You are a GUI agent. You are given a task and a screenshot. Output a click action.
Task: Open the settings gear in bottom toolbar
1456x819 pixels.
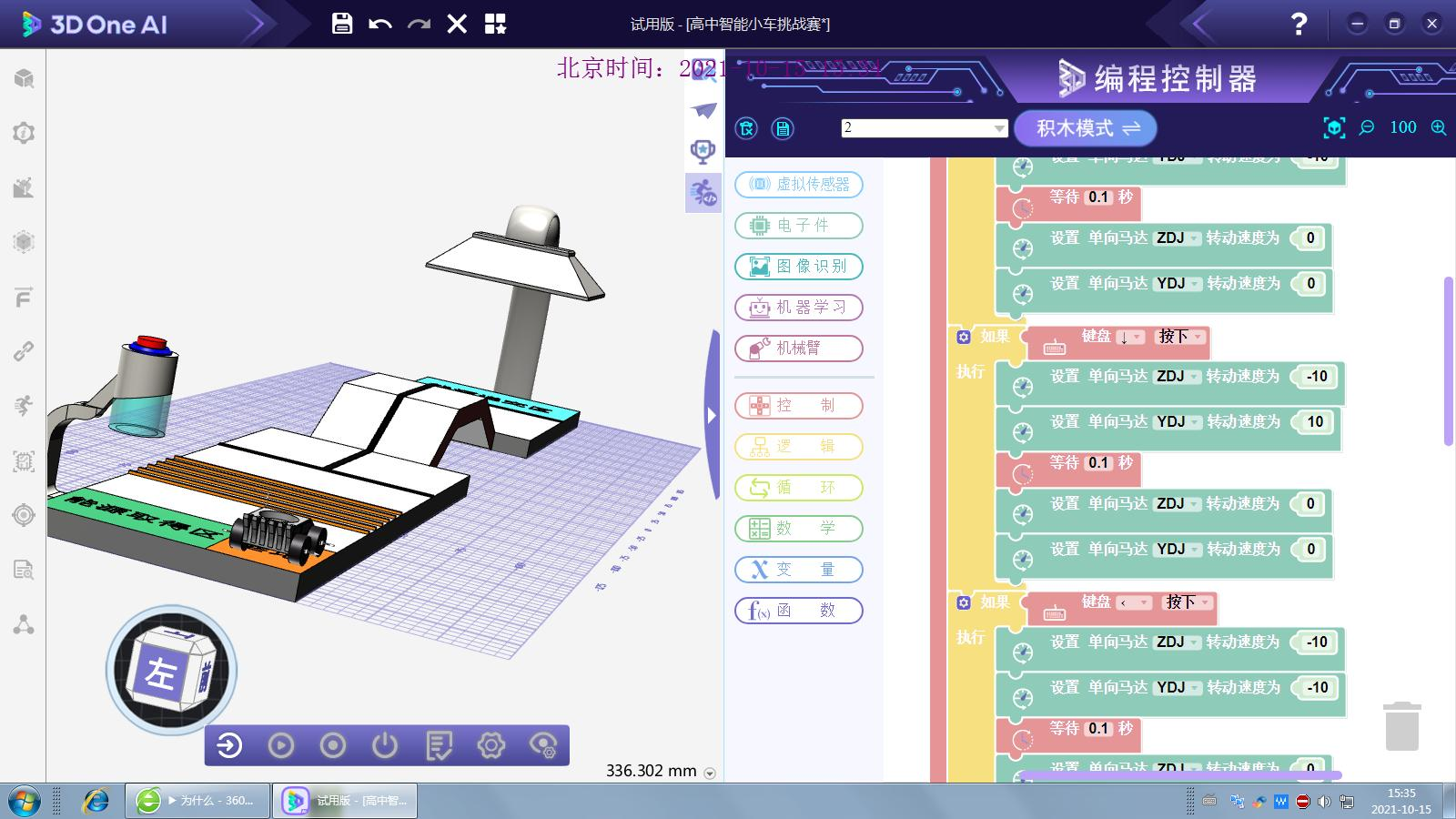click(490, 746)
